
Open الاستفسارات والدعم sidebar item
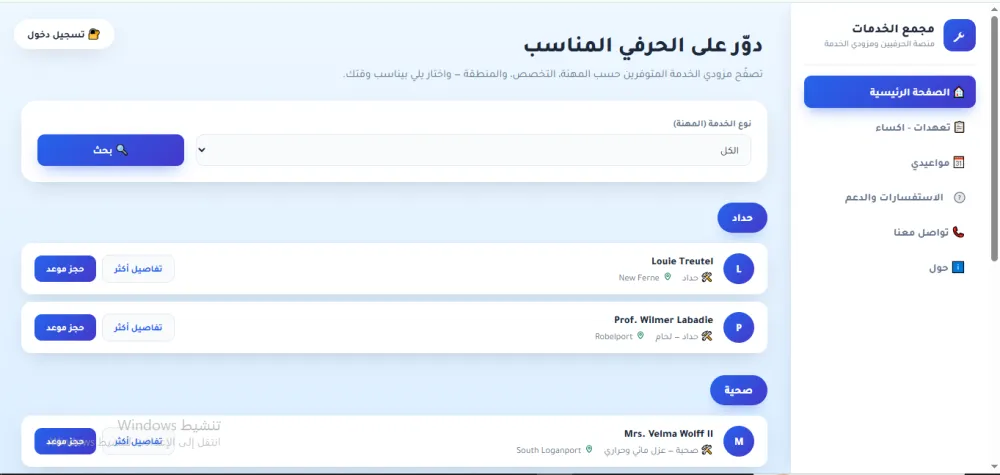tap(890, 198)
